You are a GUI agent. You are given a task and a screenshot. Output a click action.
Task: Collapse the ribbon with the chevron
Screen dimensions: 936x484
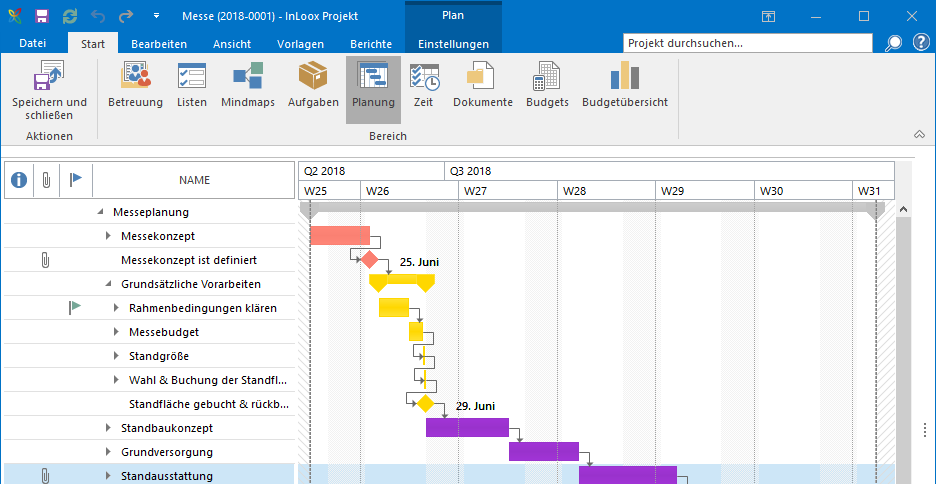pyautogui.click(x=919, y=135)
